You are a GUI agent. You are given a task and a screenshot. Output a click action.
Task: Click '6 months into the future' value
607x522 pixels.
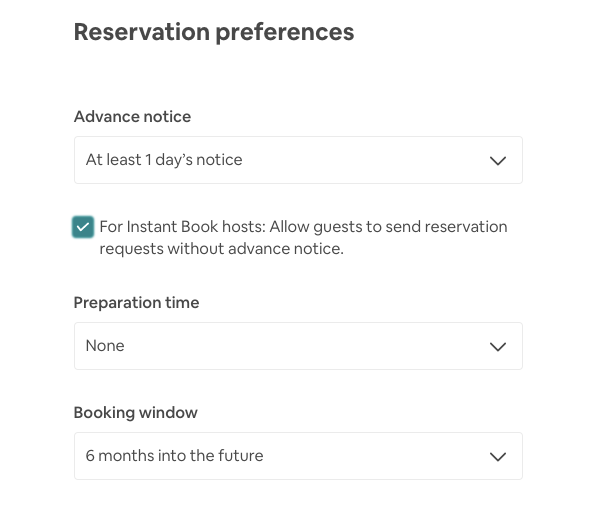coord(174,456)
